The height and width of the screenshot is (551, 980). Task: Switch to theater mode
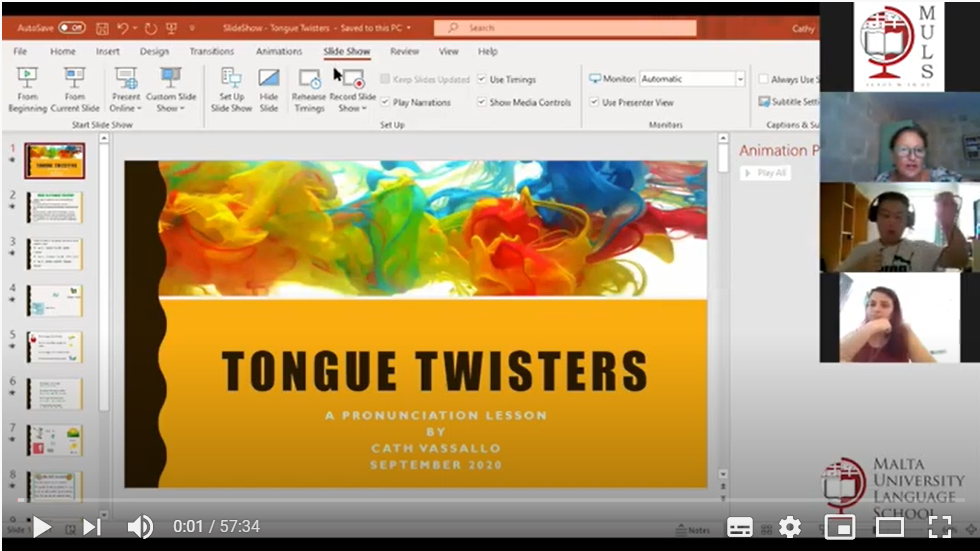point(889,527)
